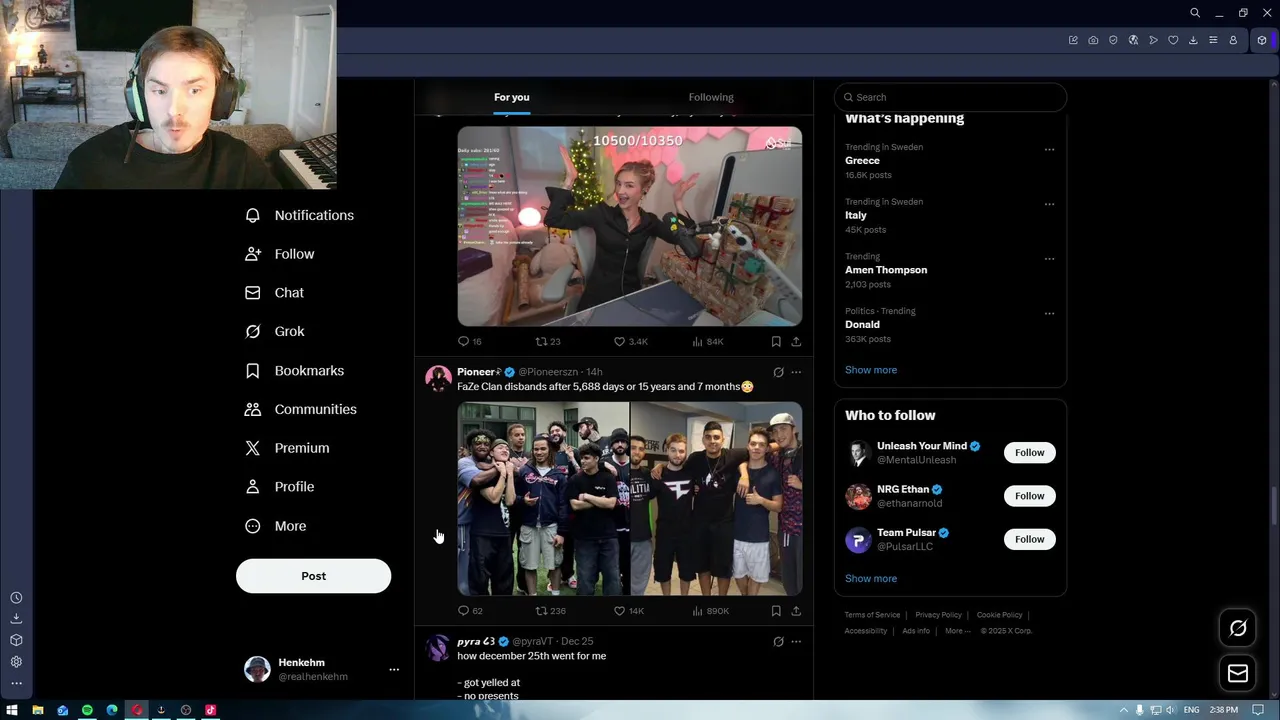Like the FaZe Clan post with 14K likes
This screenshot has width=1280, height=720.
[x=620, y=611]
